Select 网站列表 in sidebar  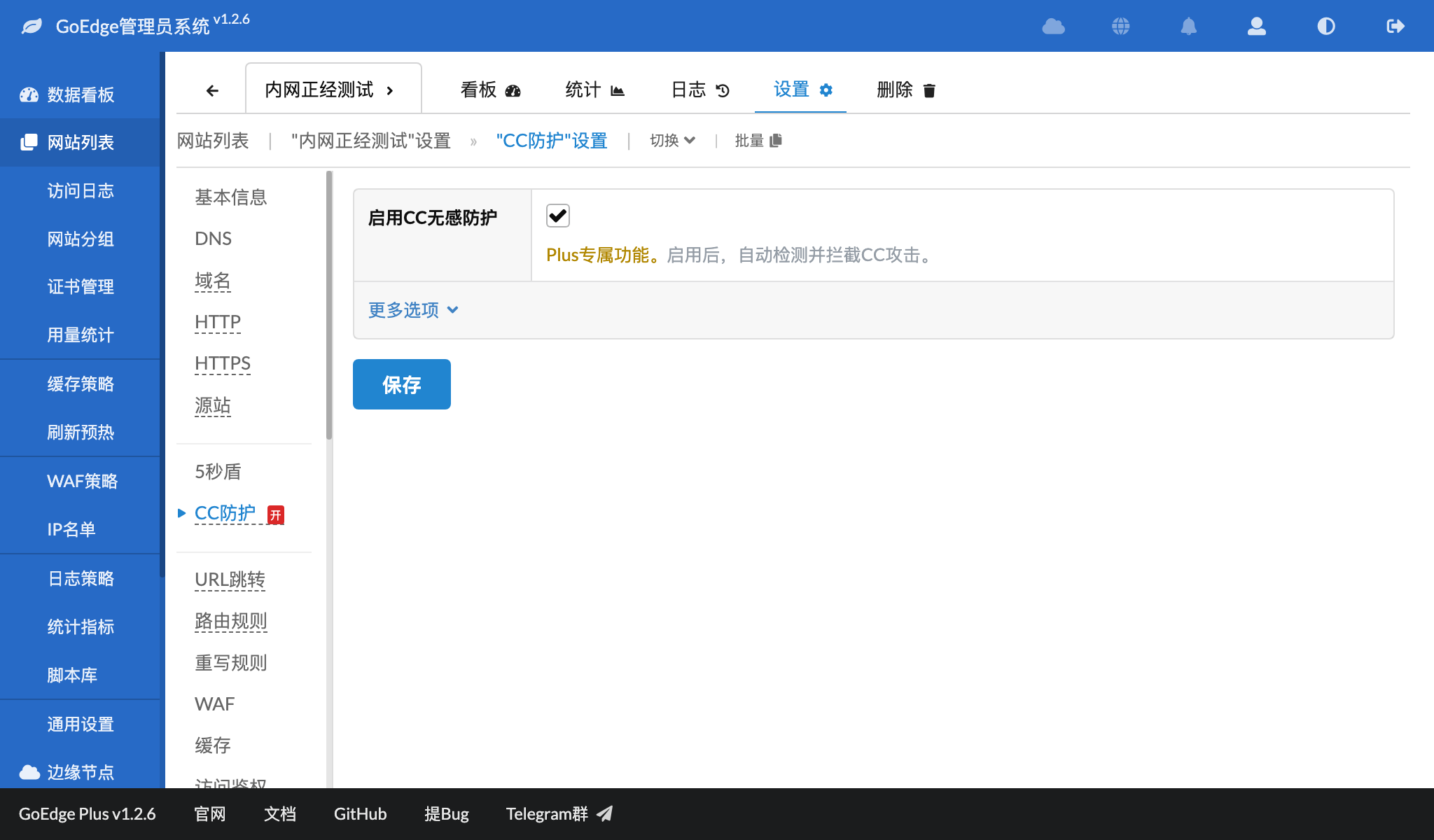click(80, 143)
